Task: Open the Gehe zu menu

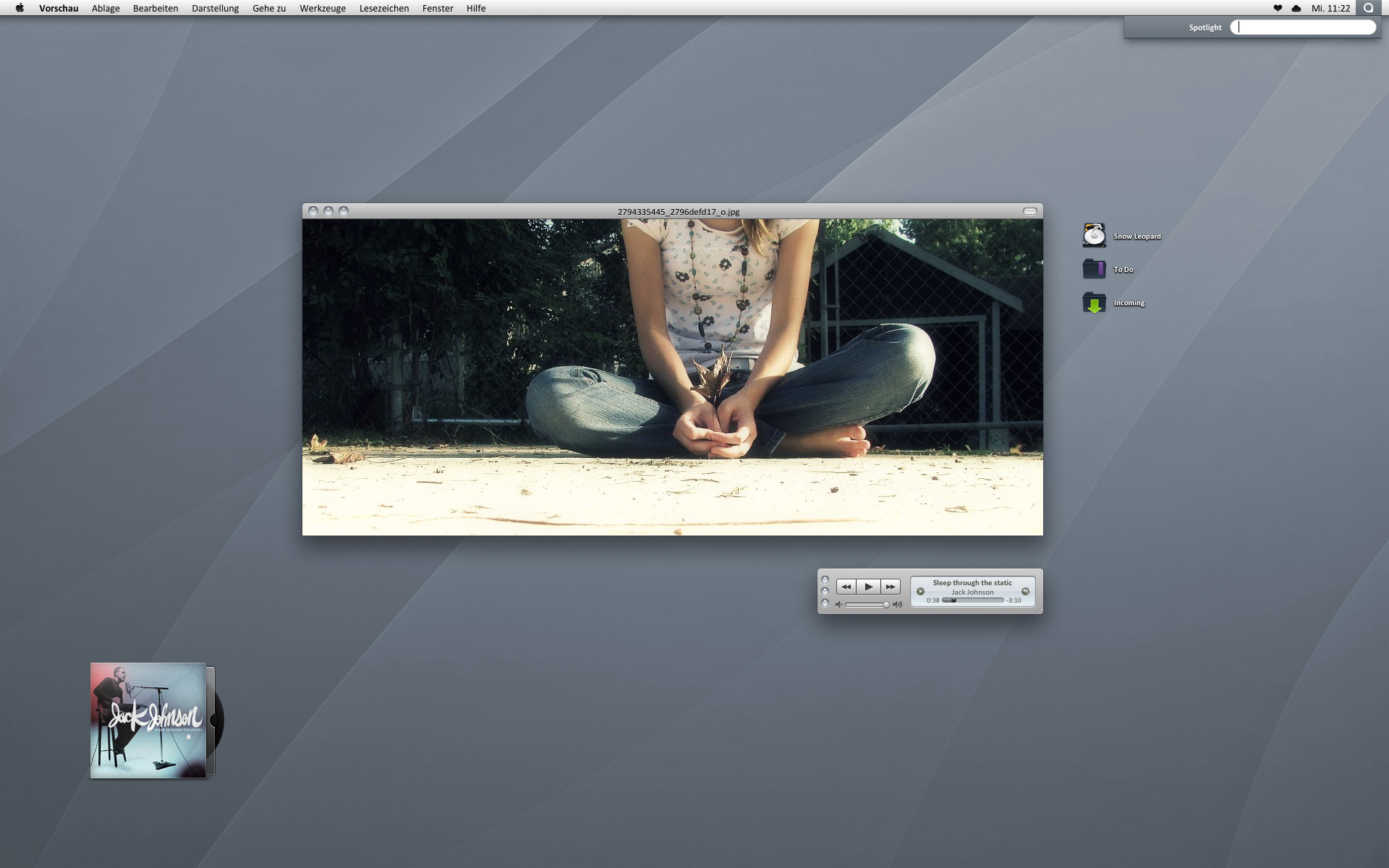Action: tap(269, 8)
